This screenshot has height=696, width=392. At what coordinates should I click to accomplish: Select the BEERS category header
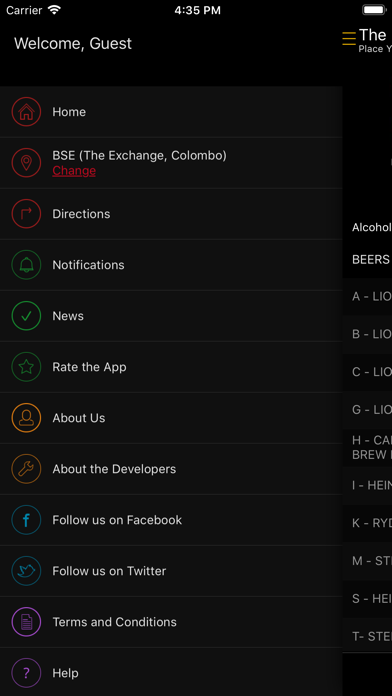(368, 260)
